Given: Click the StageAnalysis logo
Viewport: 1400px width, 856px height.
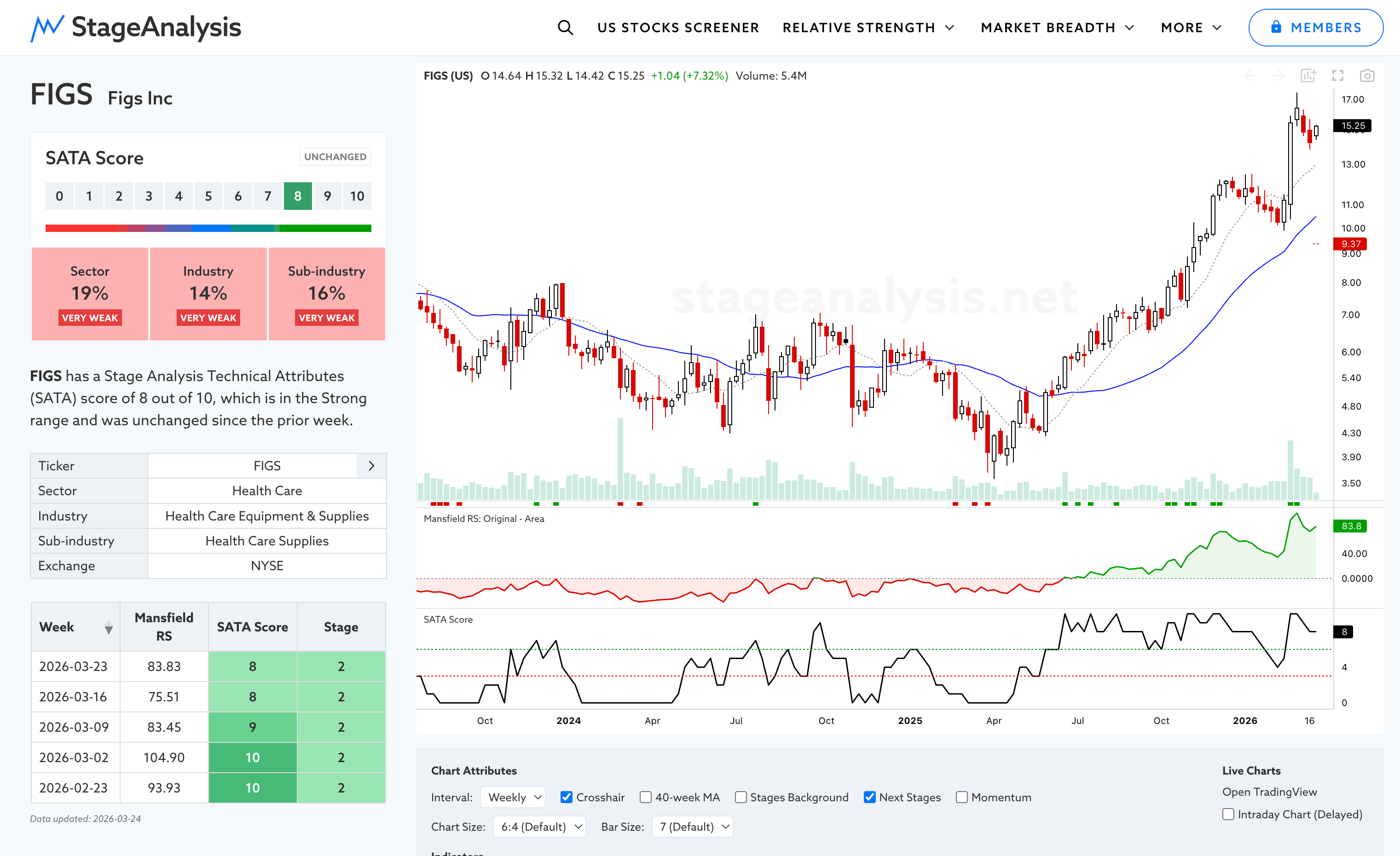Looking at the screenshot, I should 136,27.
